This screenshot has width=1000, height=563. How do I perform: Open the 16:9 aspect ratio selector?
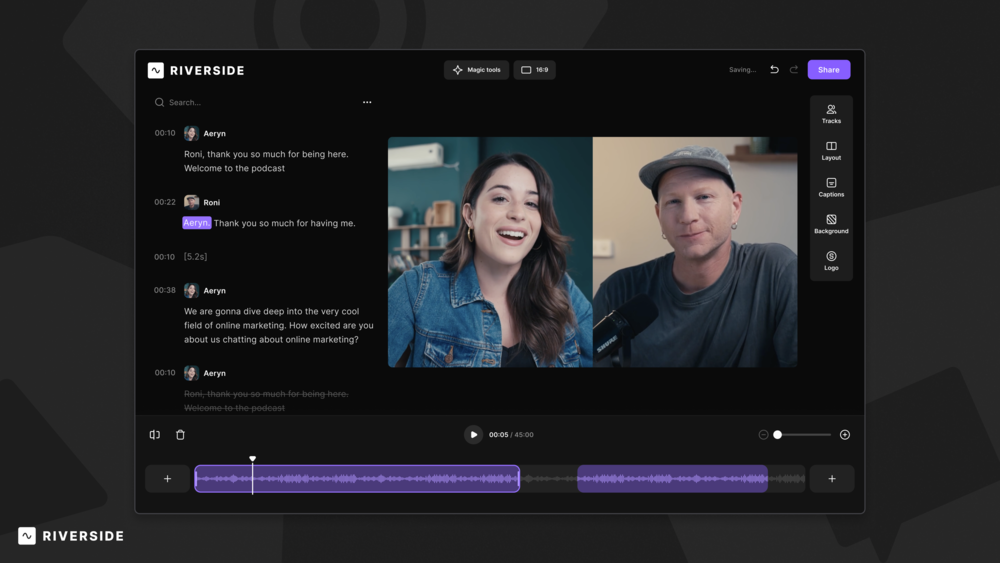pyautogui.click(x=535, y=70)
